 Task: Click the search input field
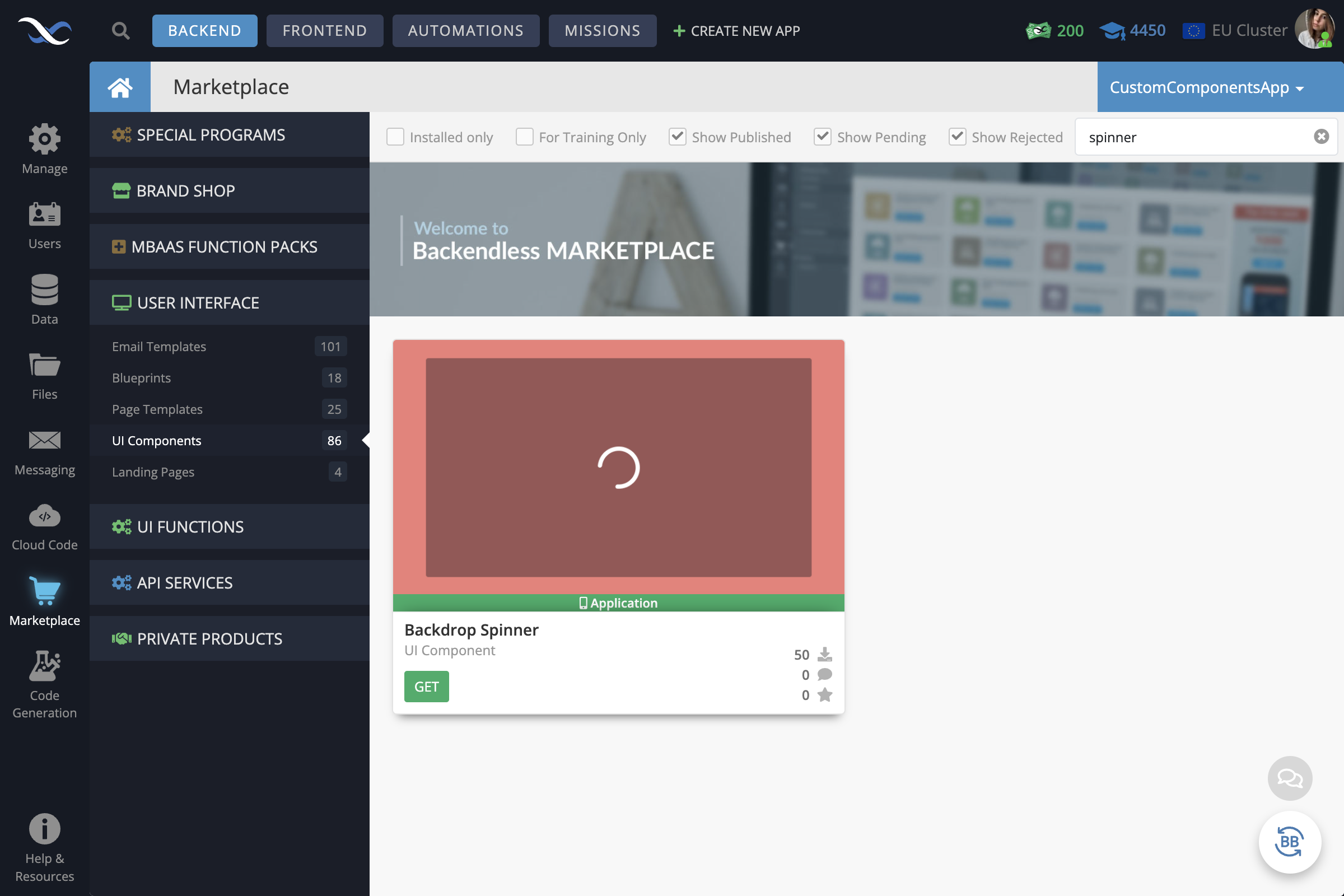[1198, 137]
